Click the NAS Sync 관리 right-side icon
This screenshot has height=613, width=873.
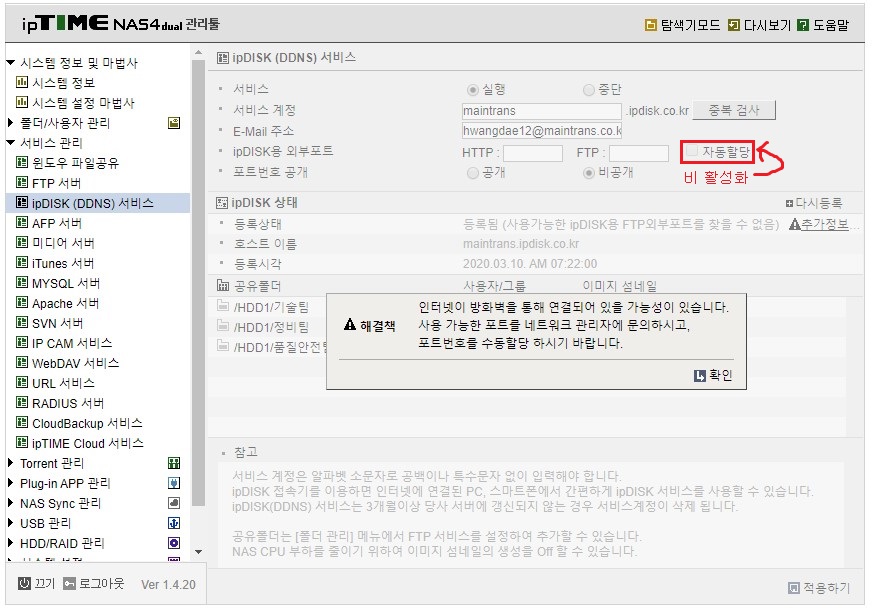tap(174, 503)
